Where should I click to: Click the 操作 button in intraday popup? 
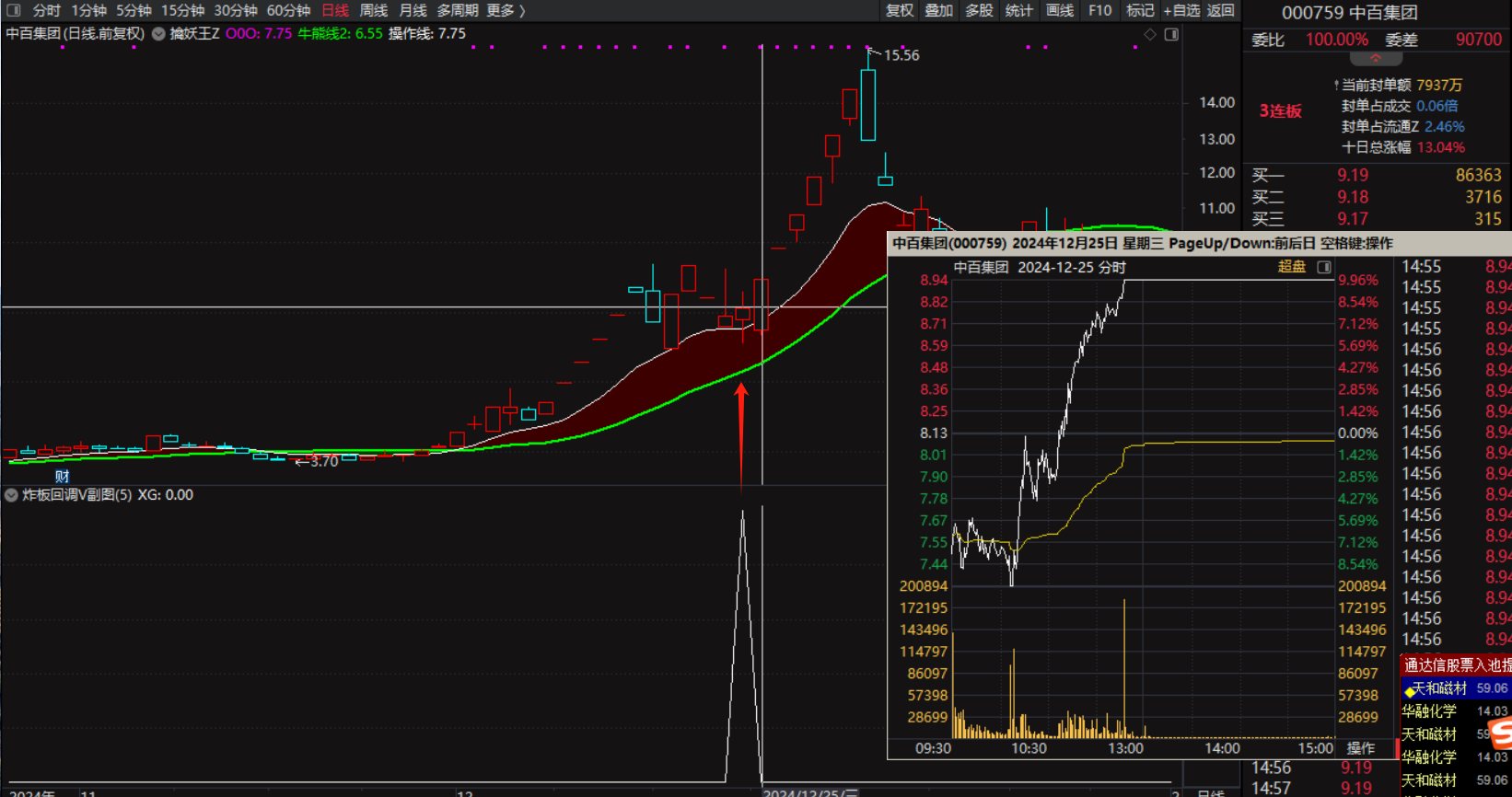click(1360, 748)
